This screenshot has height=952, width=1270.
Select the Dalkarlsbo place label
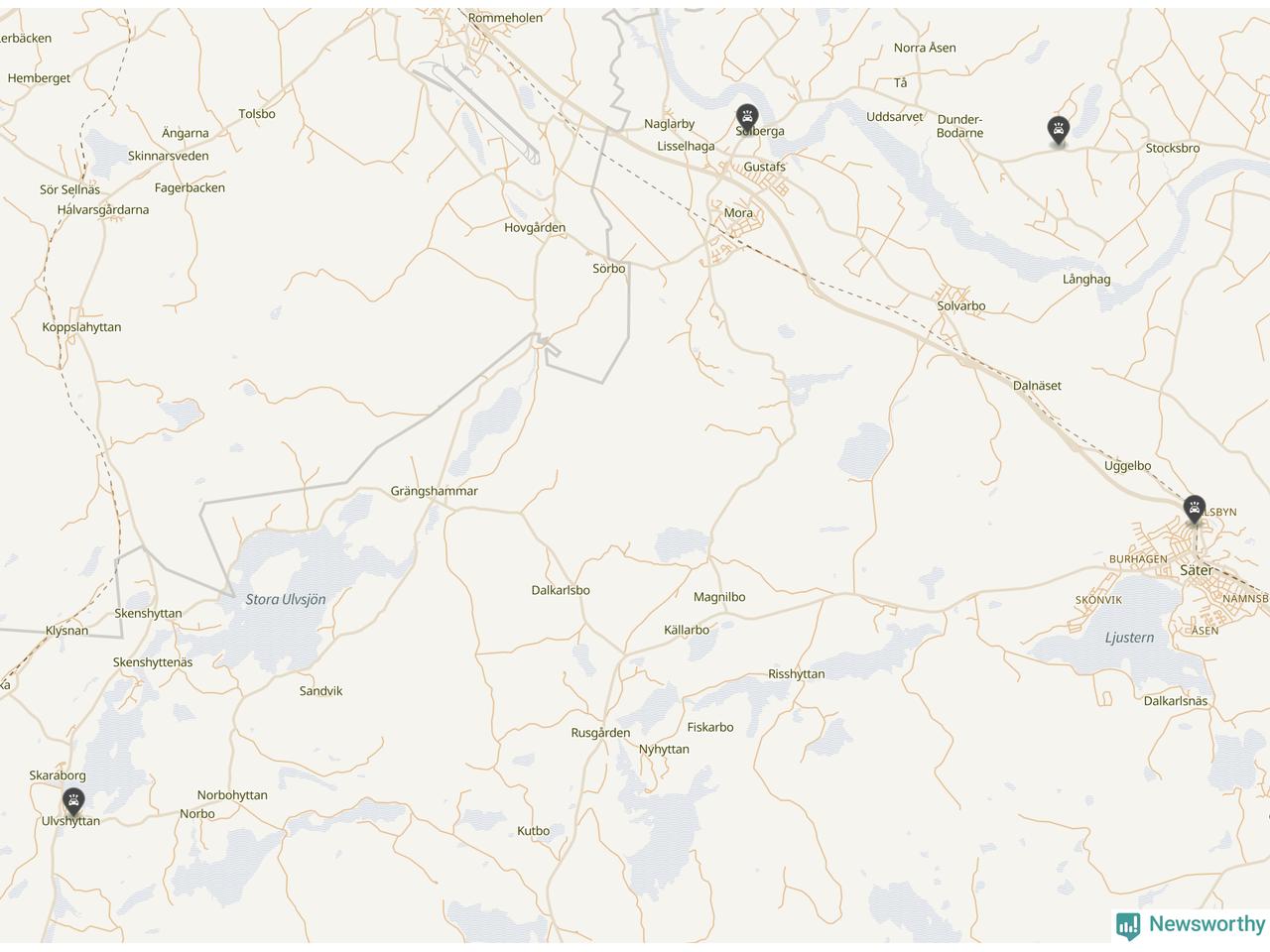[x=561, y=590]
